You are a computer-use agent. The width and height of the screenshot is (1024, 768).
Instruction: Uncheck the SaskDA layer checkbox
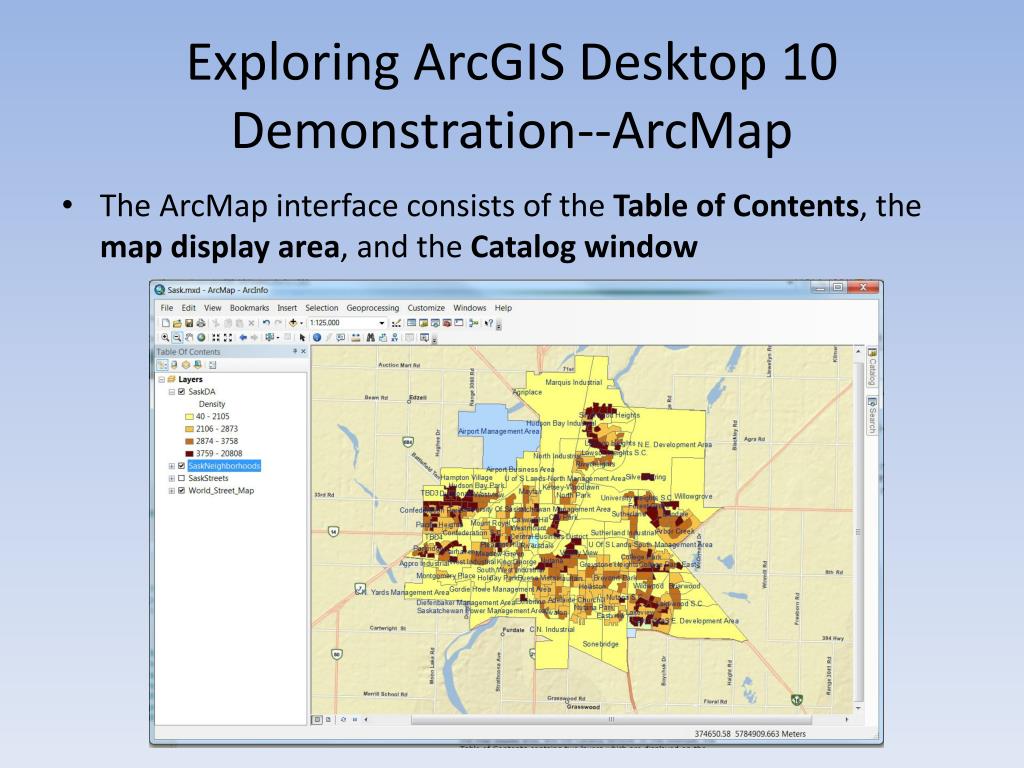pyautogui.click(x=182, y=392)
